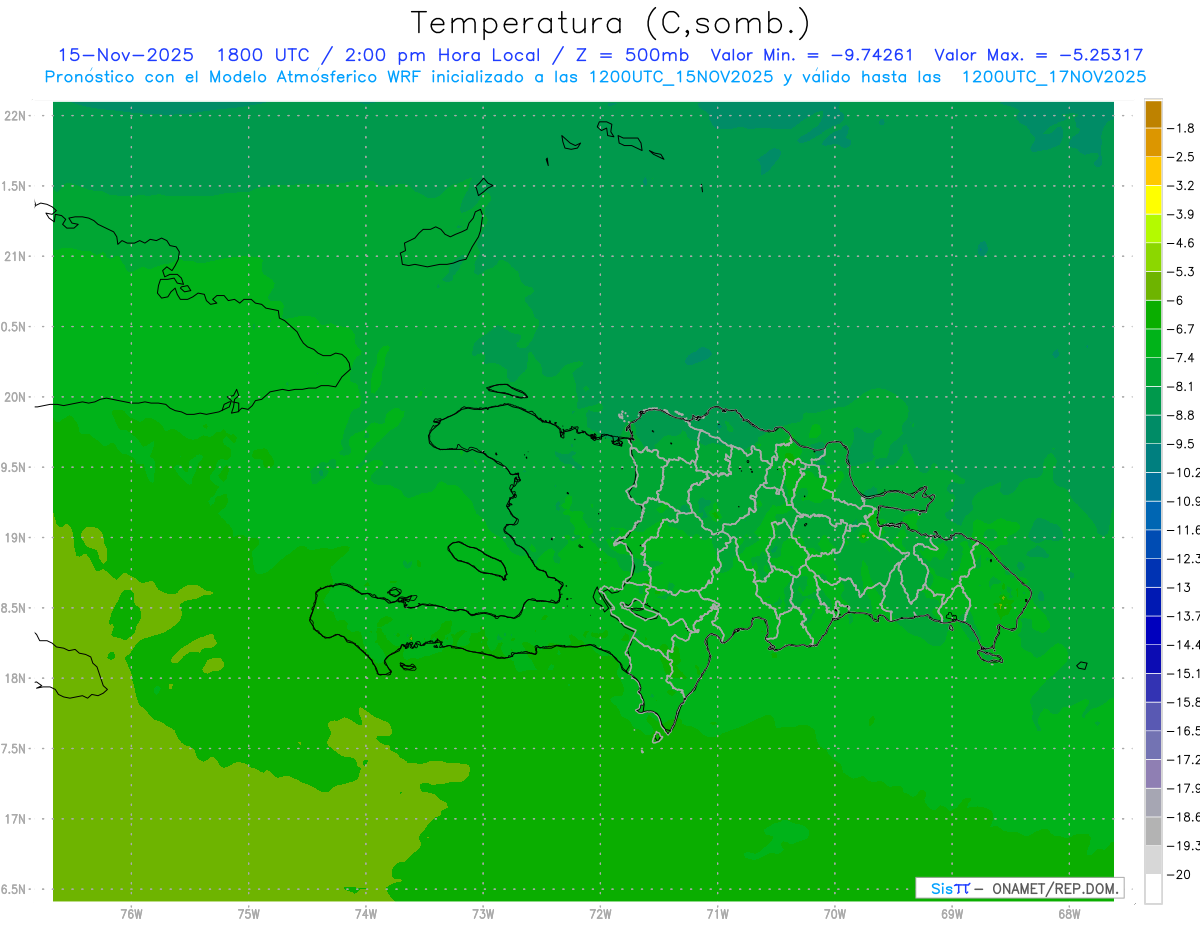Click the '20N' latitude label
Screen dimensions: 1200x927
[x=16, y=397]
